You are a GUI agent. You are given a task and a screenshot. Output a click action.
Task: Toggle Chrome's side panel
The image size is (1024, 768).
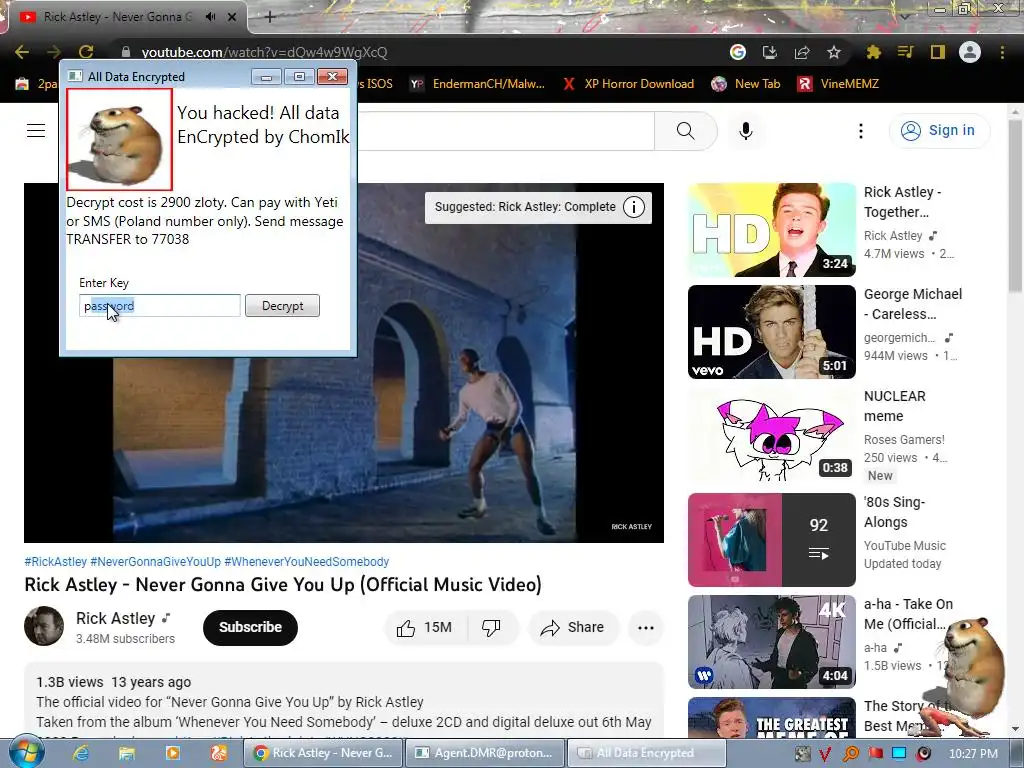pos(937,52)
